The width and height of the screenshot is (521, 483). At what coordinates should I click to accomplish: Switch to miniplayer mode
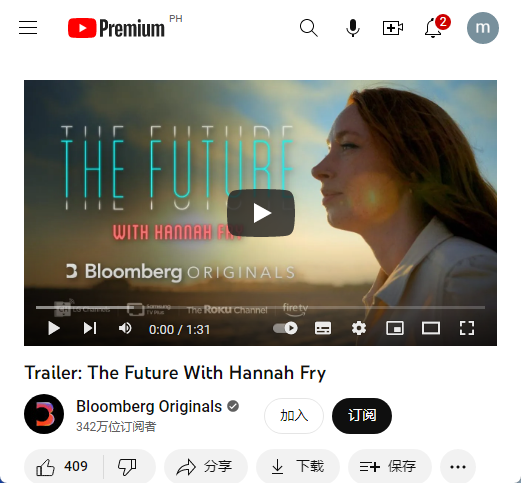pyautogui.click(x=395, y=328)
